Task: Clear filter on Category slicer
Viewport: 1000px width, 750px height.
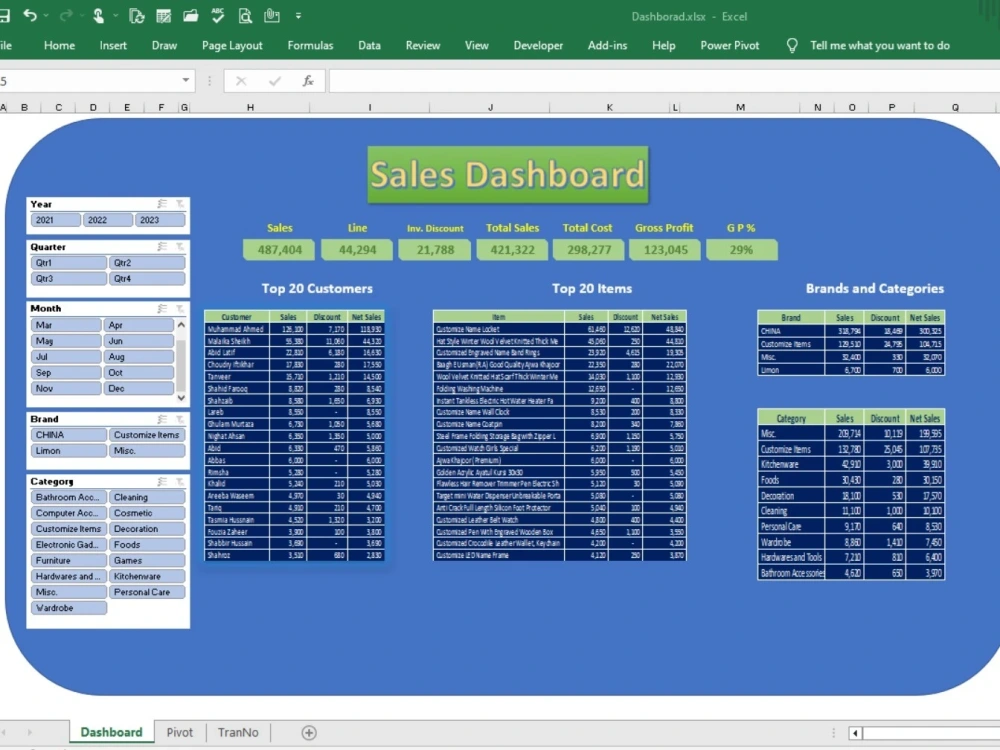Action: coord(180,482)
